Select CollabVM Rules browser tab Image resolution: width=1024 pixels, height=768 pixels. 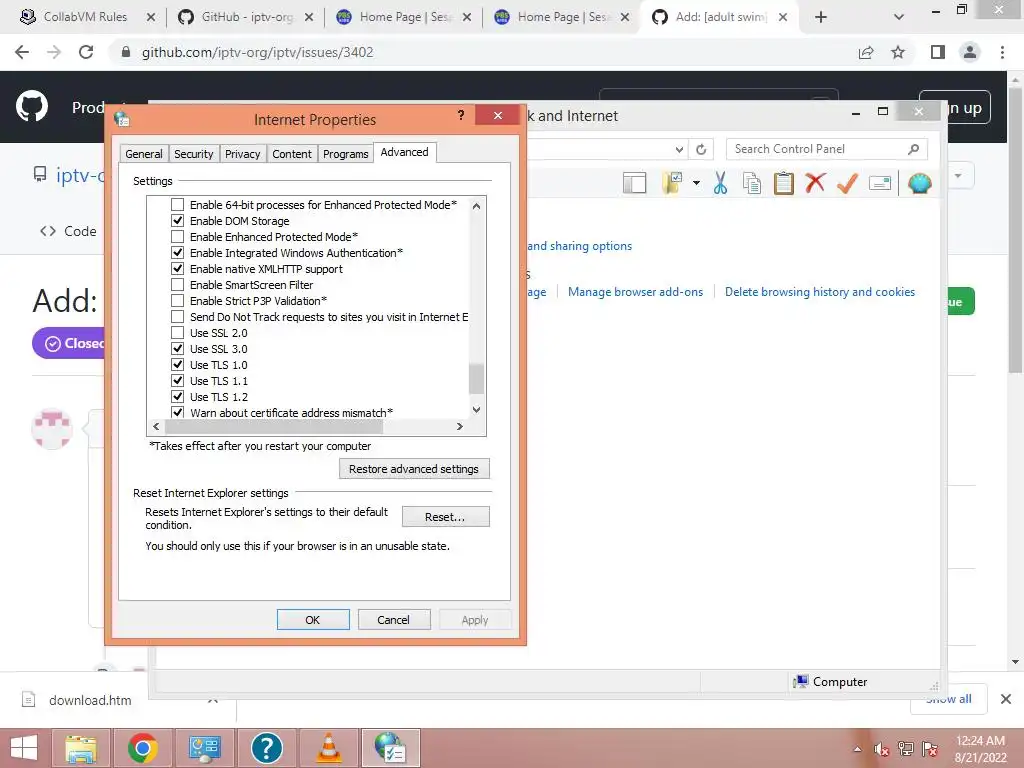86,17
